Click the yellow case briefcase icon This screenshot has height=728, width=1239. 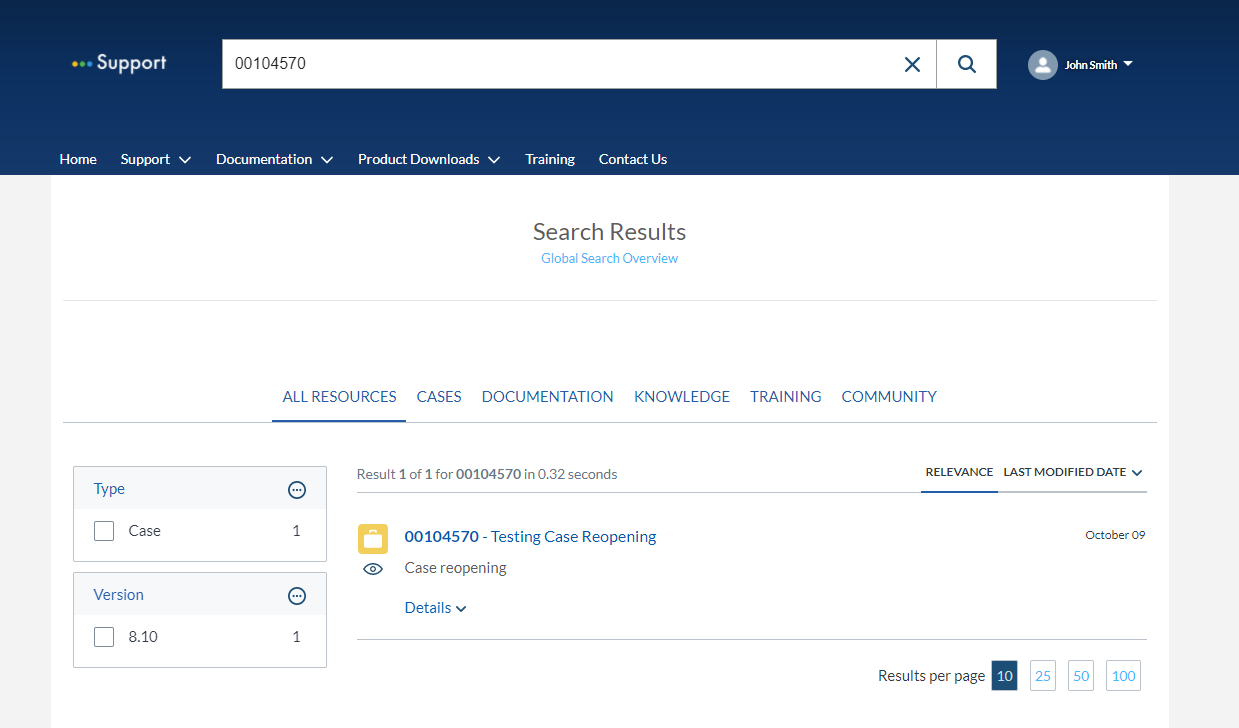(x=373, y=539)
